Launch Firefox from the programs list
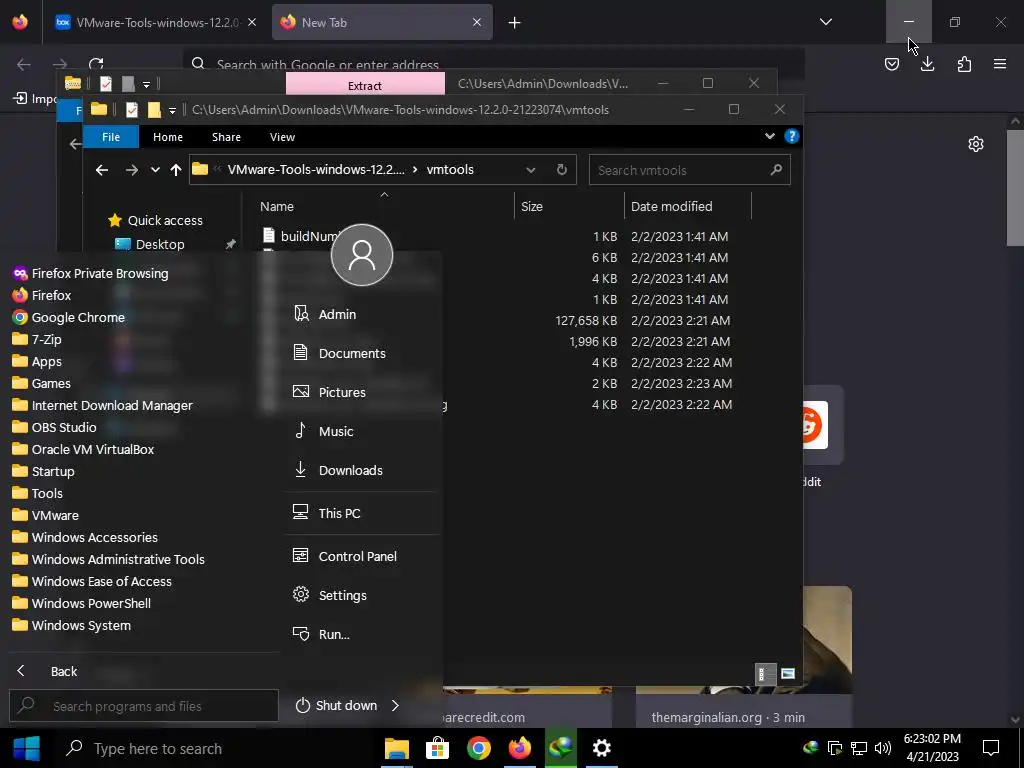 pos(42,295)
